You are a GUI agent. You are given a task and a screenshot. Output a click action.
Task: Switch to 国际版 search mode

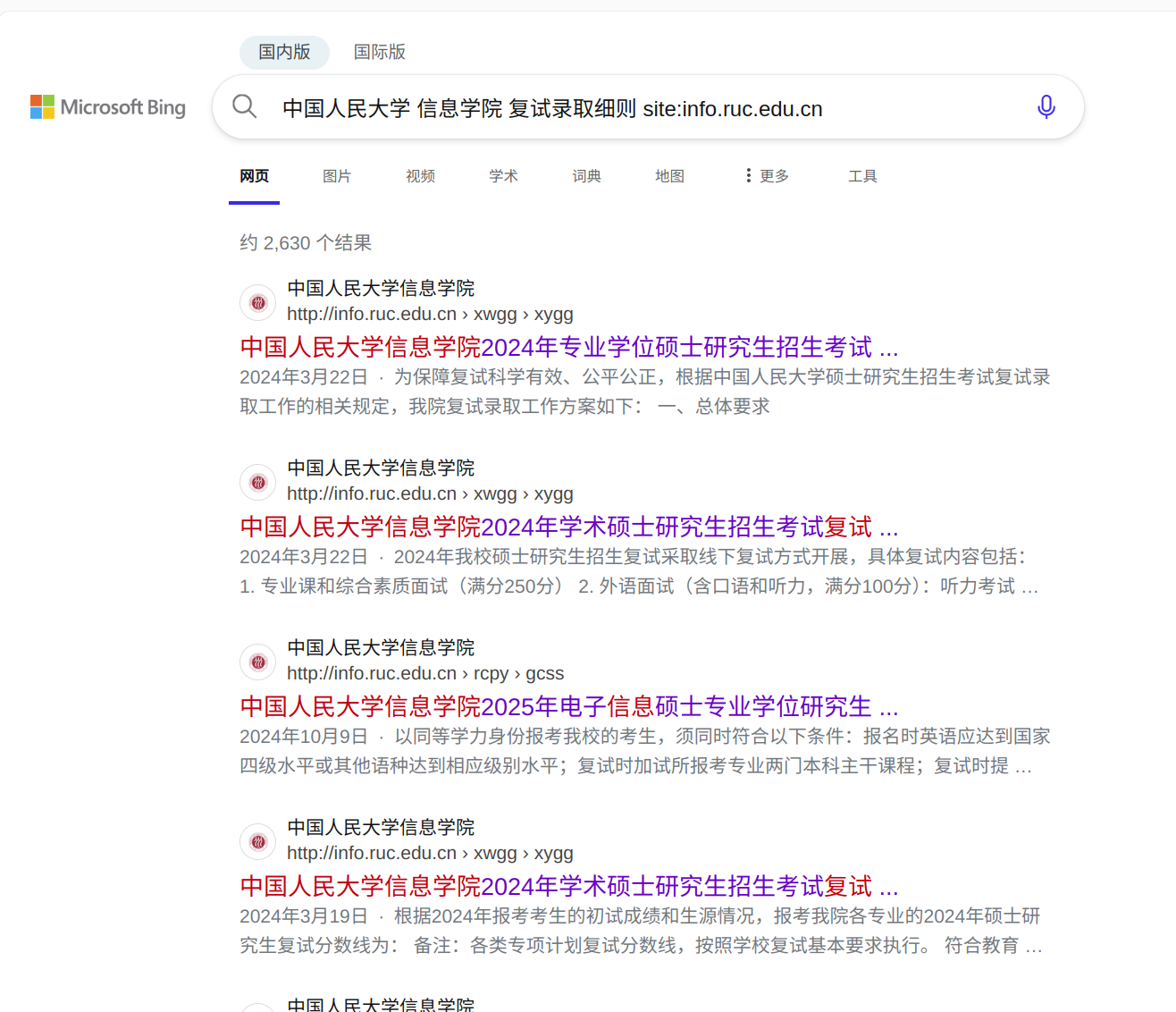pyautogui.click(x=380, y=52)
